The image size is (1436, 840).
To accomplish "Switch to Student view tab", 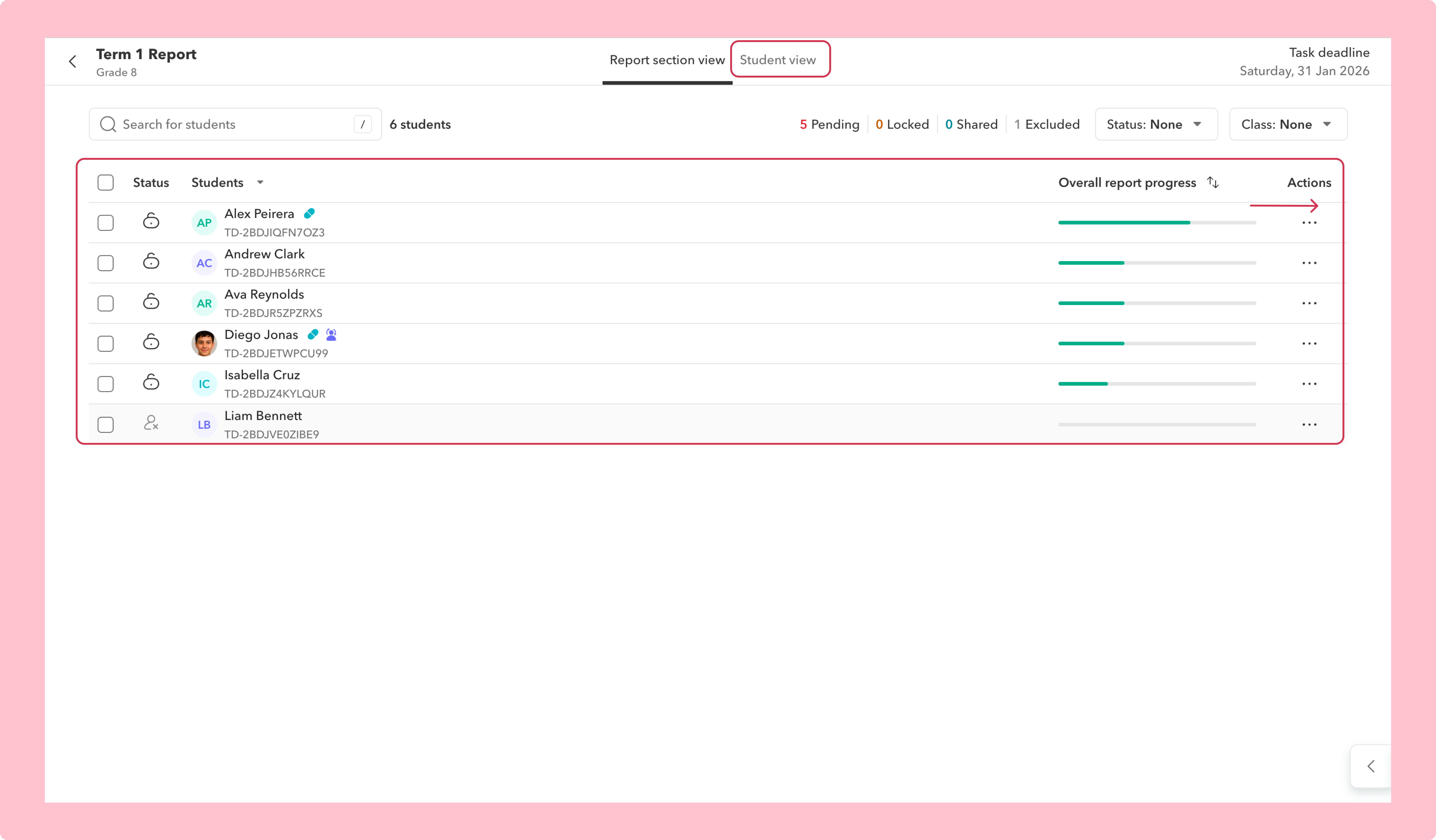I will point(778,60).
